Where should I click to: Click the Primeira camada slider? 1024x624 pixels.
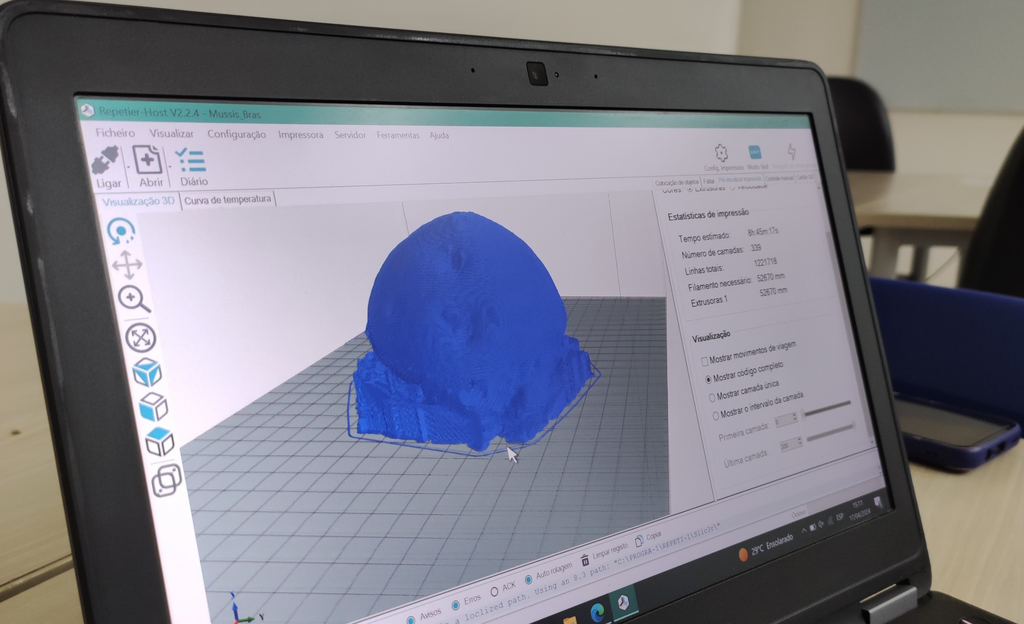(x=825, y=406)
